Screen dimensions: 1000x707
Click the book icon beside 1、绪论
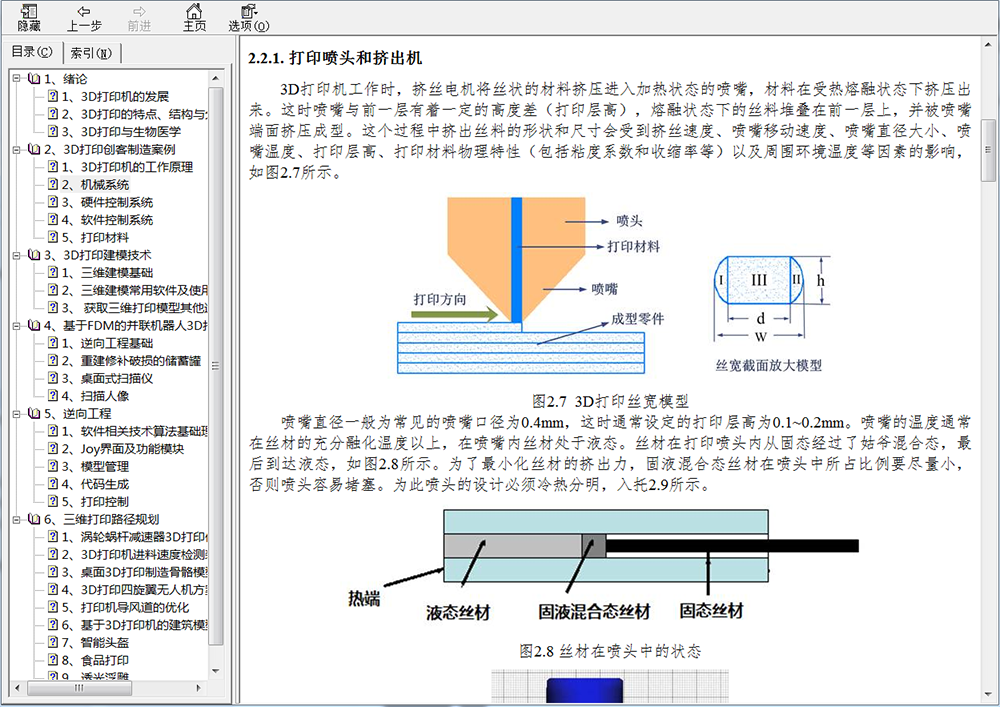click(34, 79)
